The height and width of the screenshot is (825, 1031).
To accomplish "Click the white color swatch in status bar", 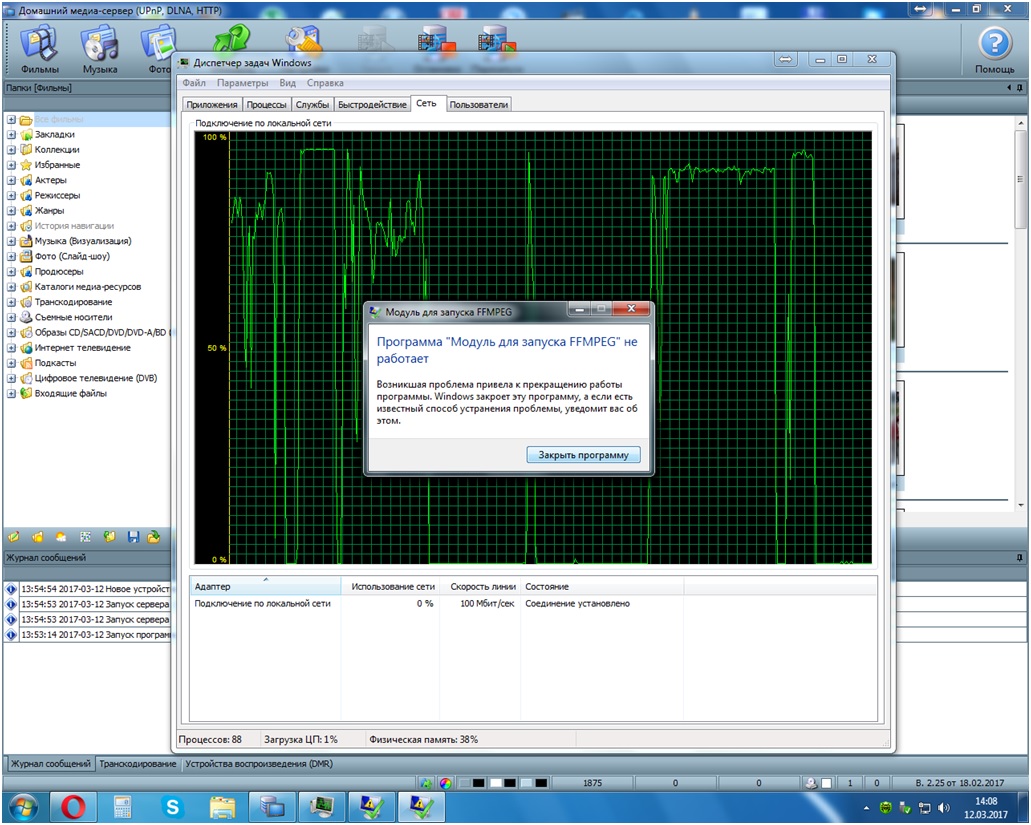I will pyautogui.click(x=496, y=783).
